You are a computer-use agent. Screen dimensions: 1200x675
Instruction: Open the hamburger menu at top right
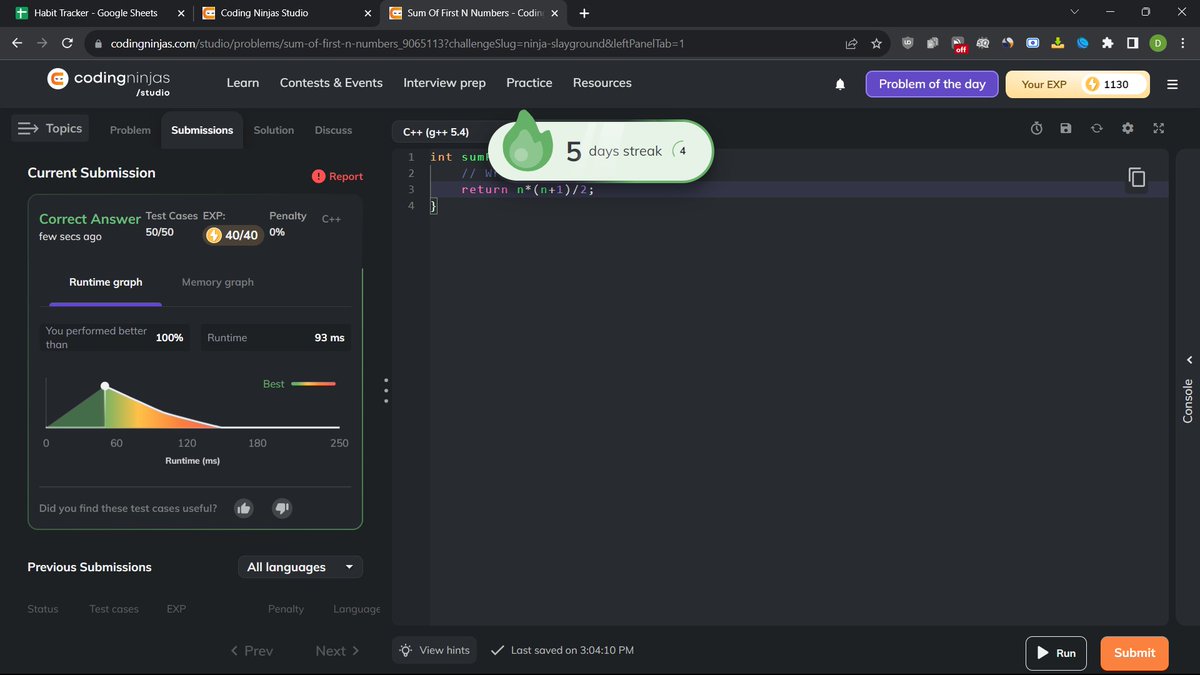click(x=1172, y=85)
